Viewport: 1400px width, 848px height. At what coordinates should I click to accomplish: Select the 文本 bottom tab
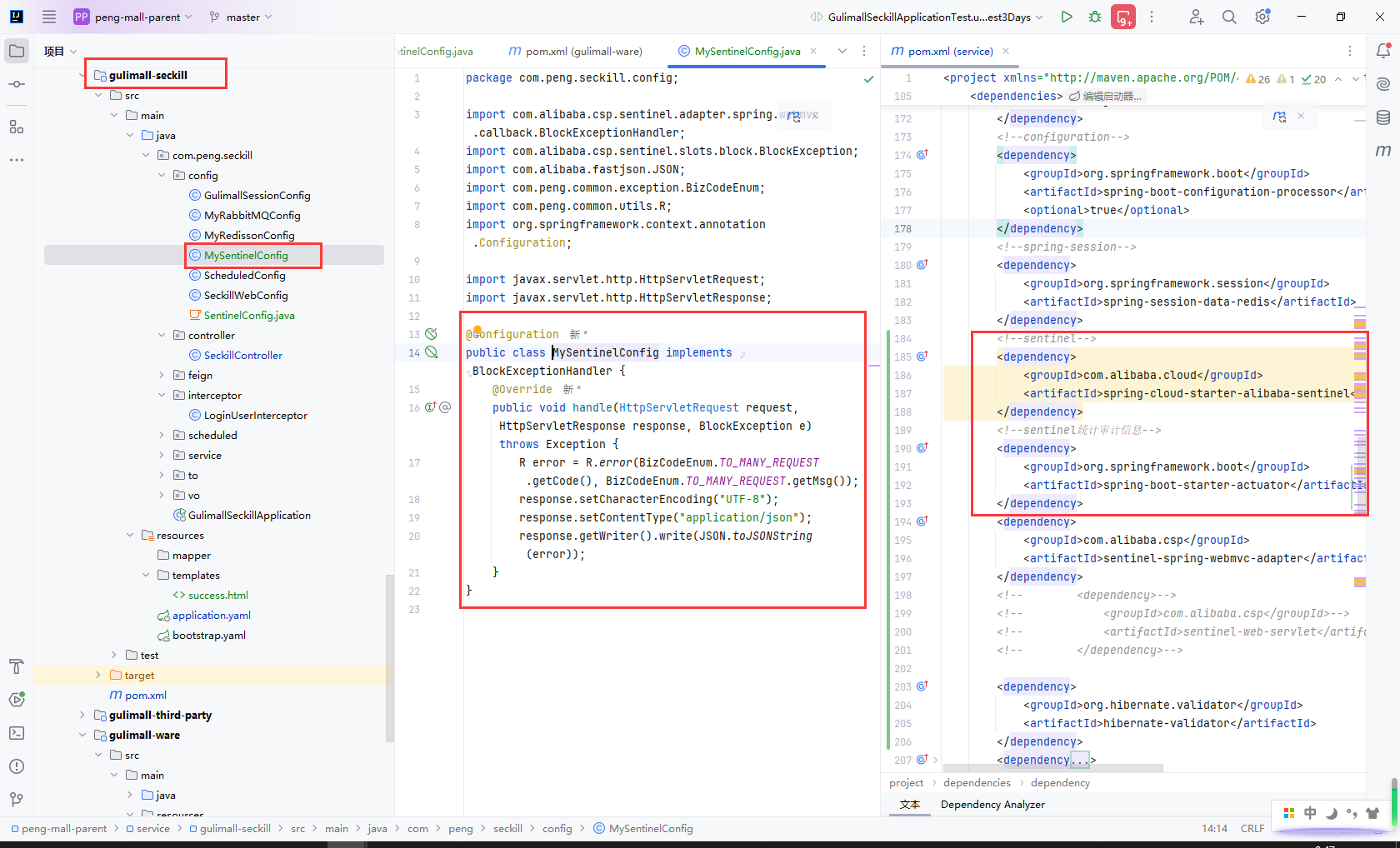910,805
